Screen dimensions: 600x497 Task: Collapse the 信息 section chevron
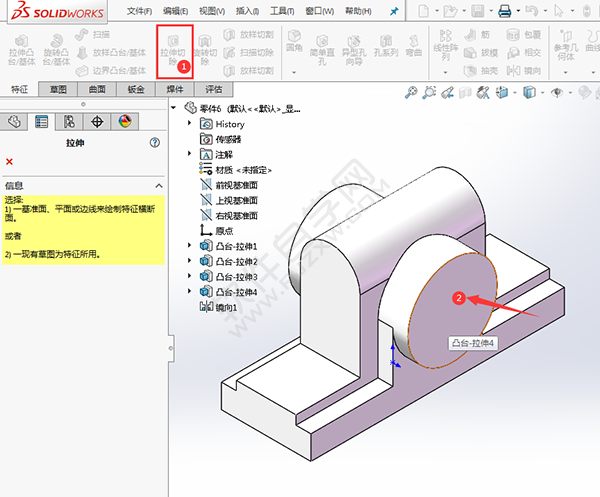tap(157, 186)
